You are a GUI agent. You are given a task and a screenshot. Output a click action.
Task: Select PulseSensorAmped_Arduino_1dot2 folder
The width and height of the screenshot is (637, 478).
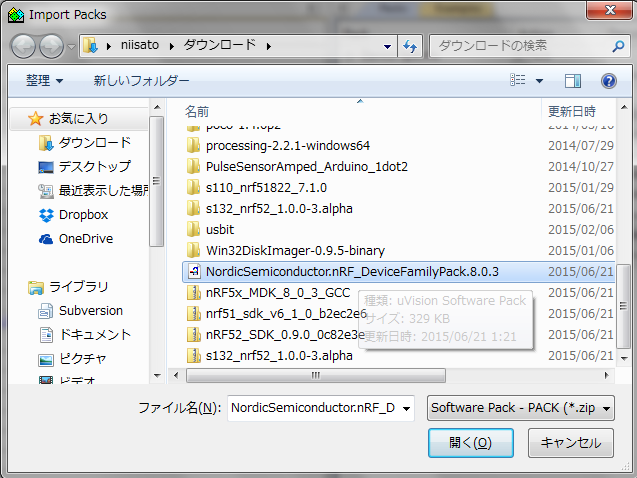(306, 167)
